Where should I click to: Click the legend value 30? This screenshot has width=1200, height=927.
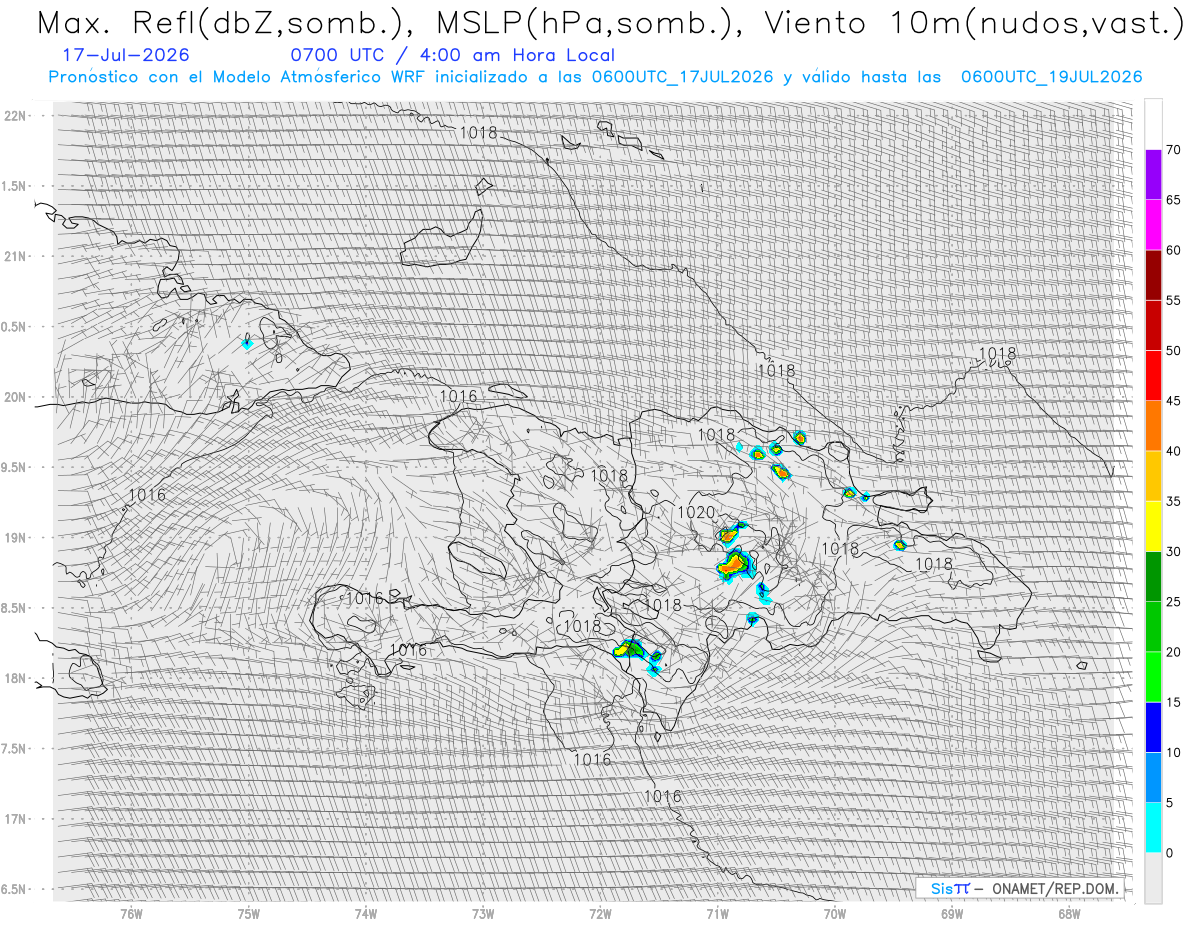click(1173, 551)
